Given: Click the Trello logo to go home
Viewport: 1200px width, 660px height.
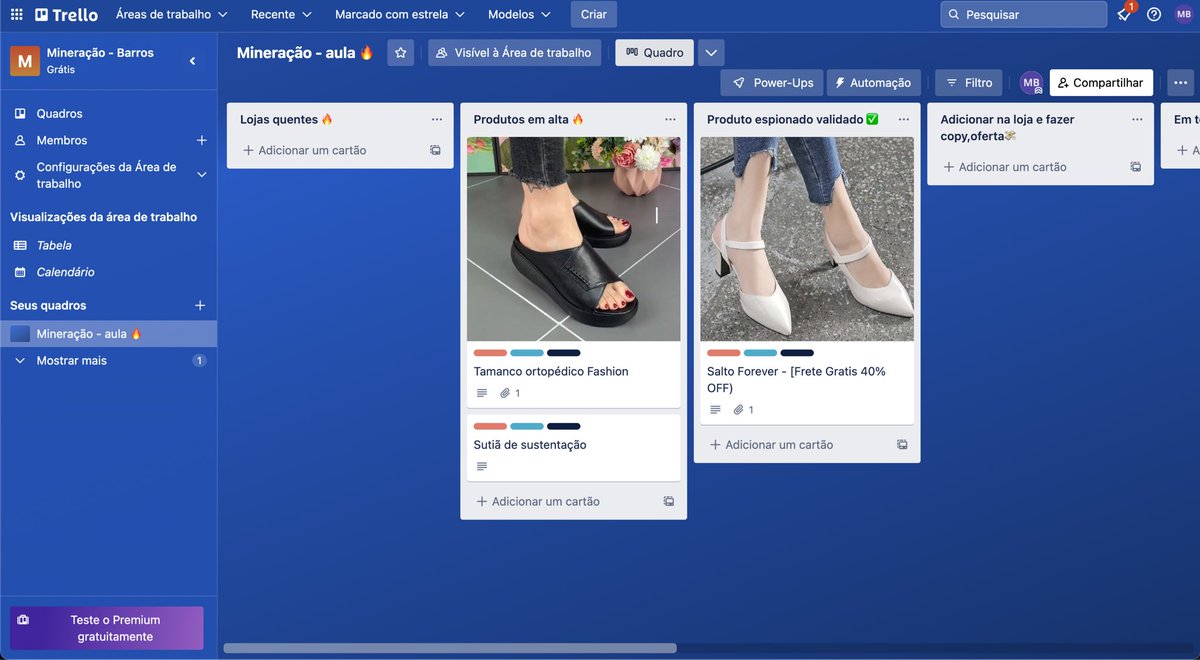Looking at the screenshot, I should tap(67, 15).
